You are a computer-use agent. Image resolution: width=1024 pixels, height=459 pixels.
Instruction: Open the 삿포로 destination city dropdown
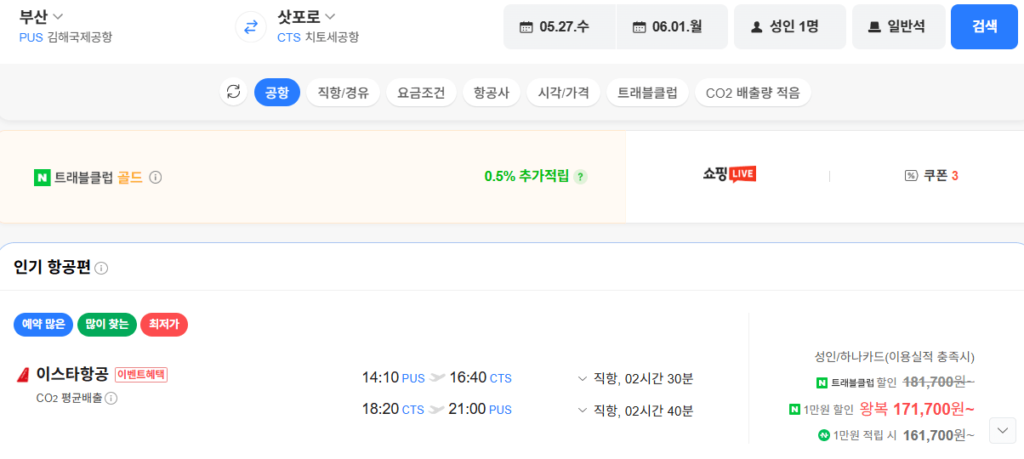coord(306,16)
